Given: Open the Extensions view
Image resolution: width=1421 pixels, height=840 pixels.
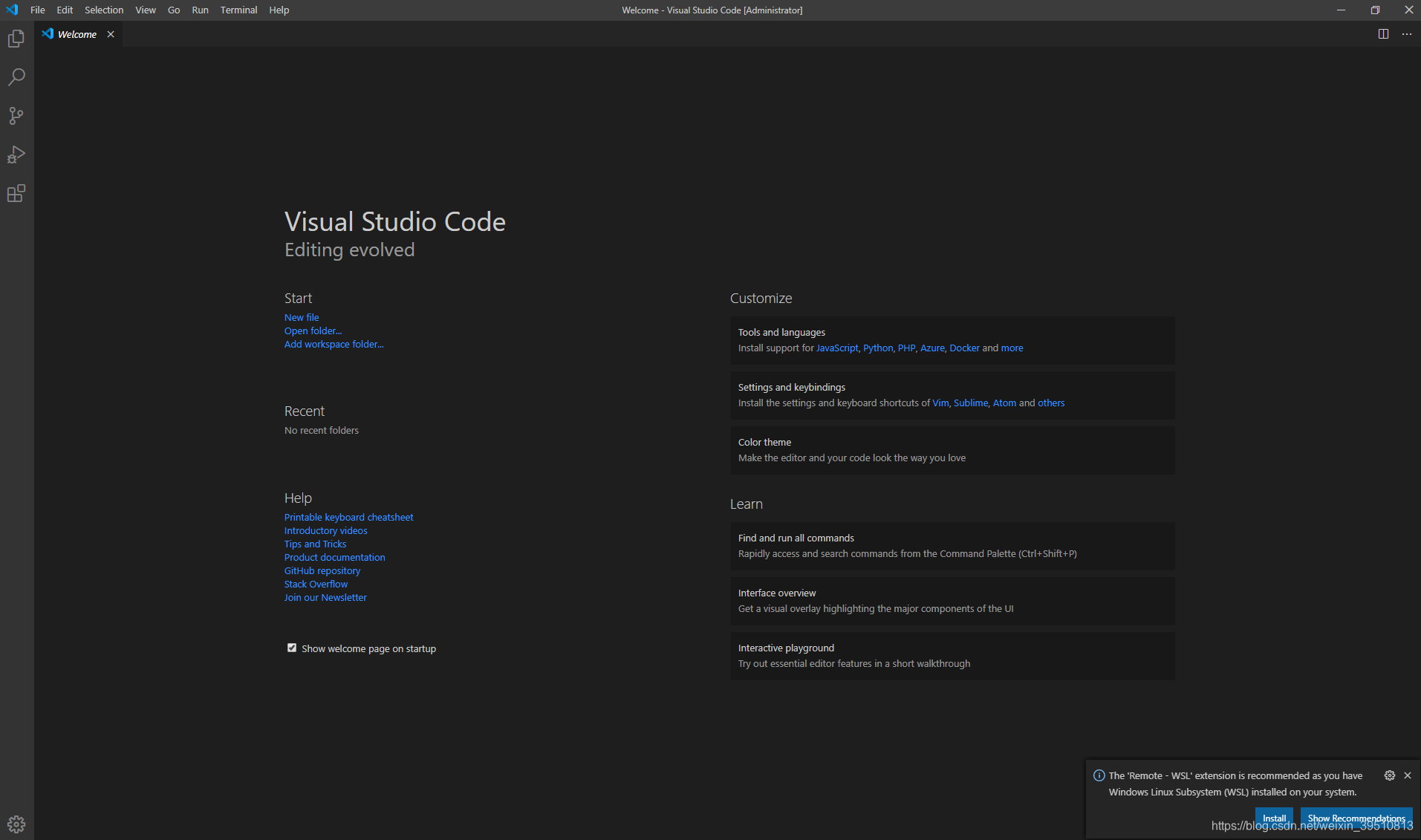Looking at the screenshot, I should click(x=16, y=193).
